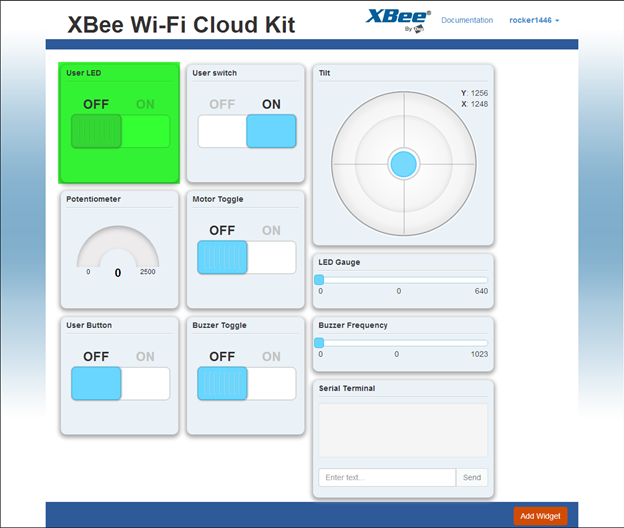Open the rocker1446 account dropdown

coord(534,20)
